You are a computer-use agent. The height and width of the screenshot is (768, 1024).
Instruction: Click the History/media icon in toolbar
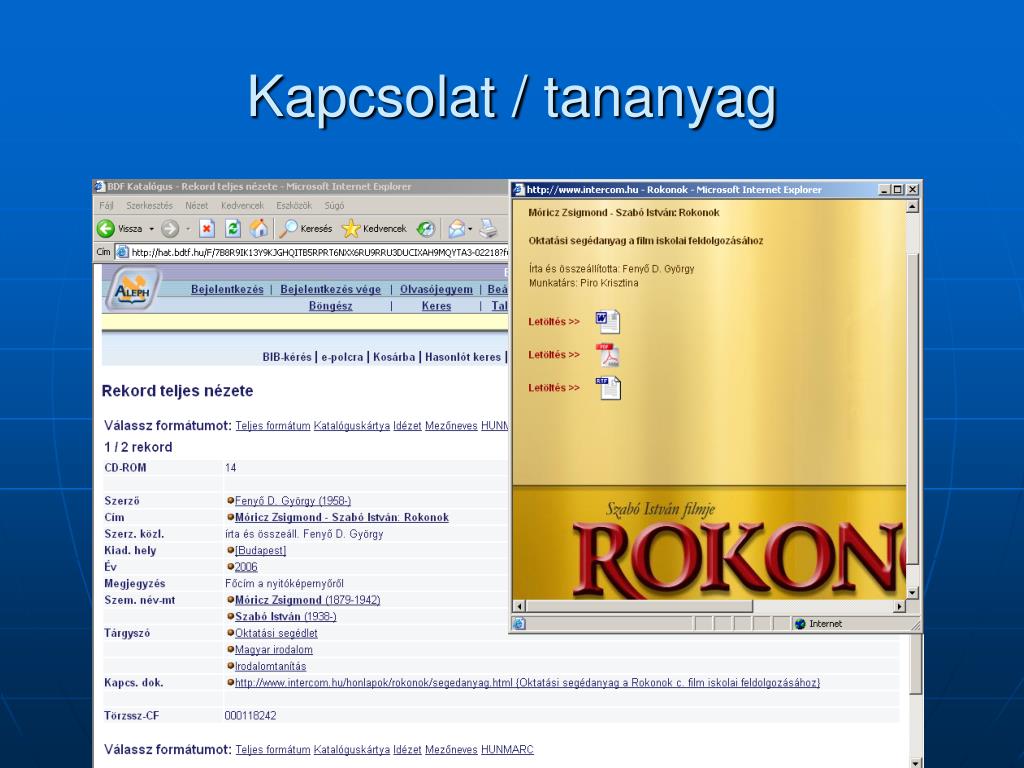(x=426, y=229)
